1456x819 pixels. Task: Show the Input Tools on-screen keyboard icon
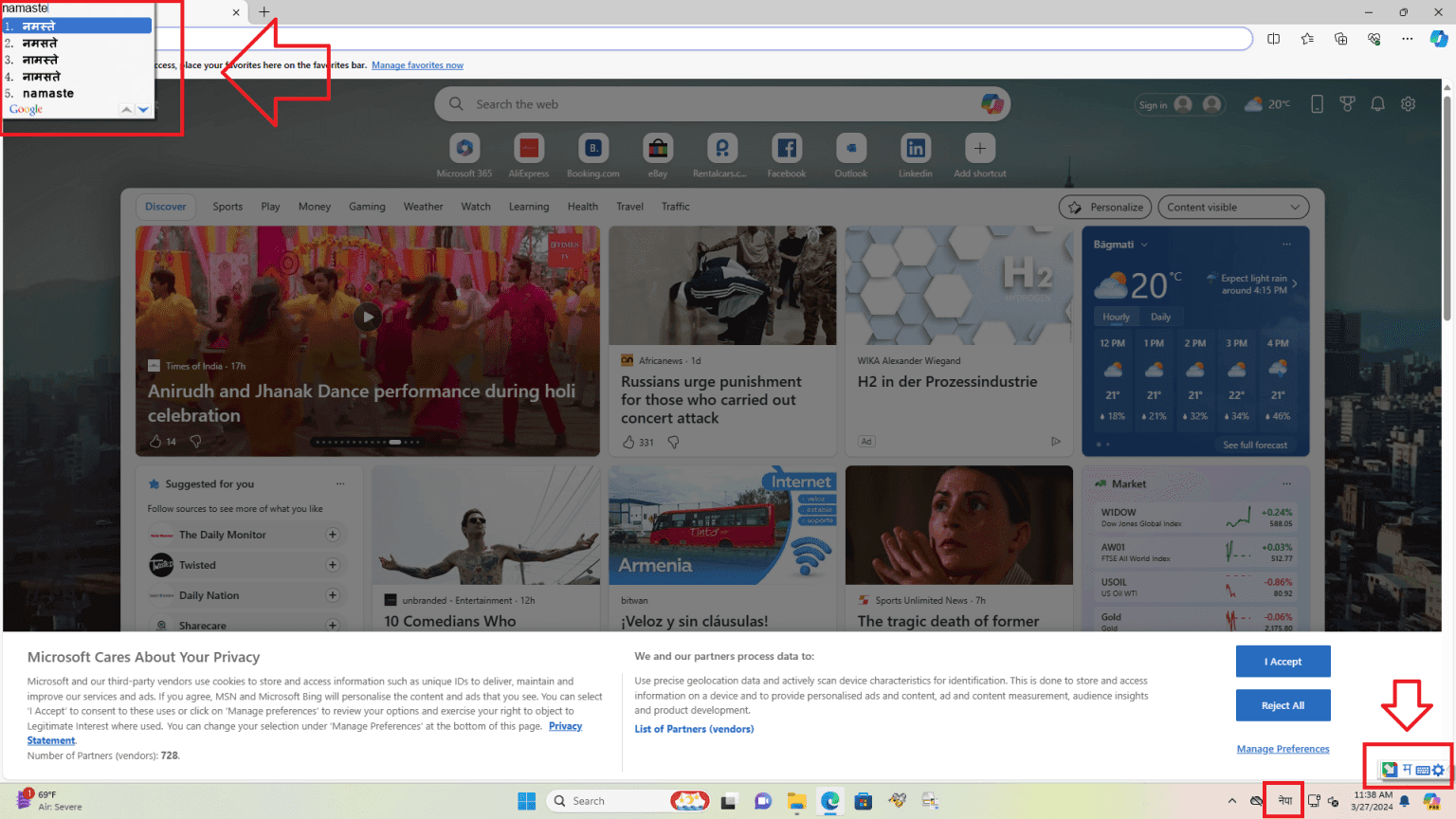coord(1423,770)
